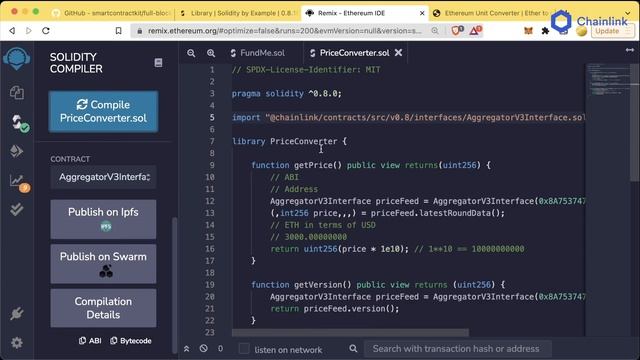640x360 pixels.
Task: Open the Solidity static analysis icon
Action: pyautogui.click(x=18, y=182)
